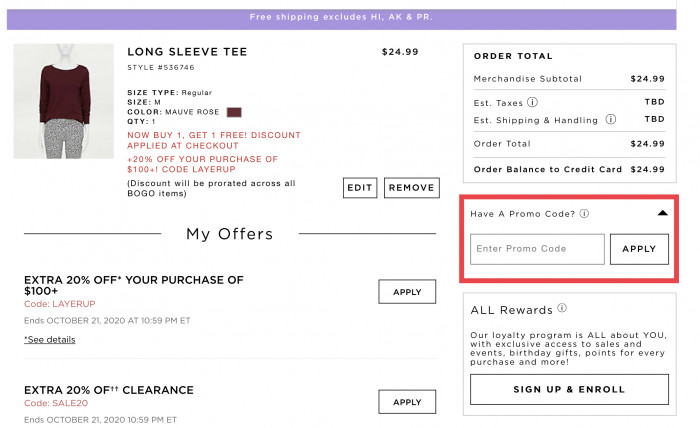
Task: Apply the LAYERUP 20% off offer
Action: tap(407, 292)
